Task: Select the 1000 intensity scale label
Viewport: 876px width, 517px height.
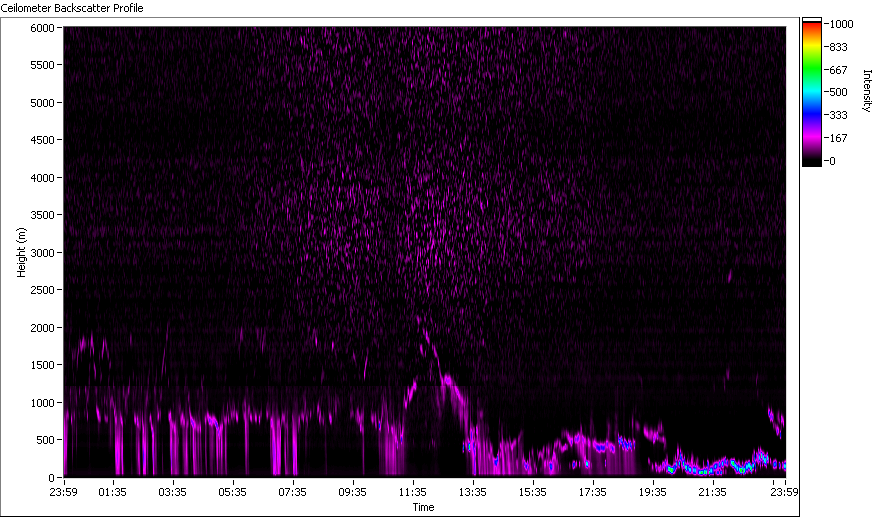Action: click(x=841, y=24)
